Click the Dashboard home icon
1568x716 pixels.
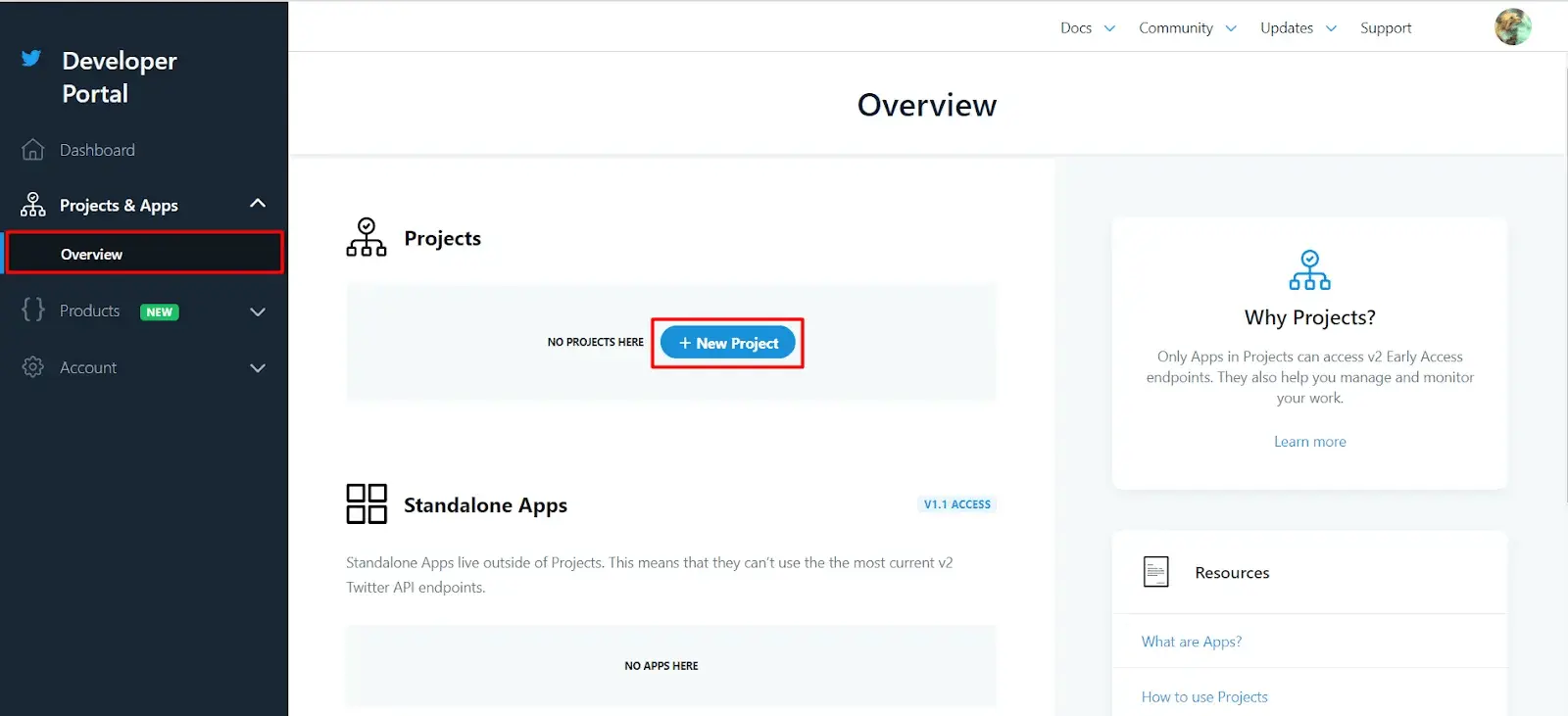click(x=33, y=150)
